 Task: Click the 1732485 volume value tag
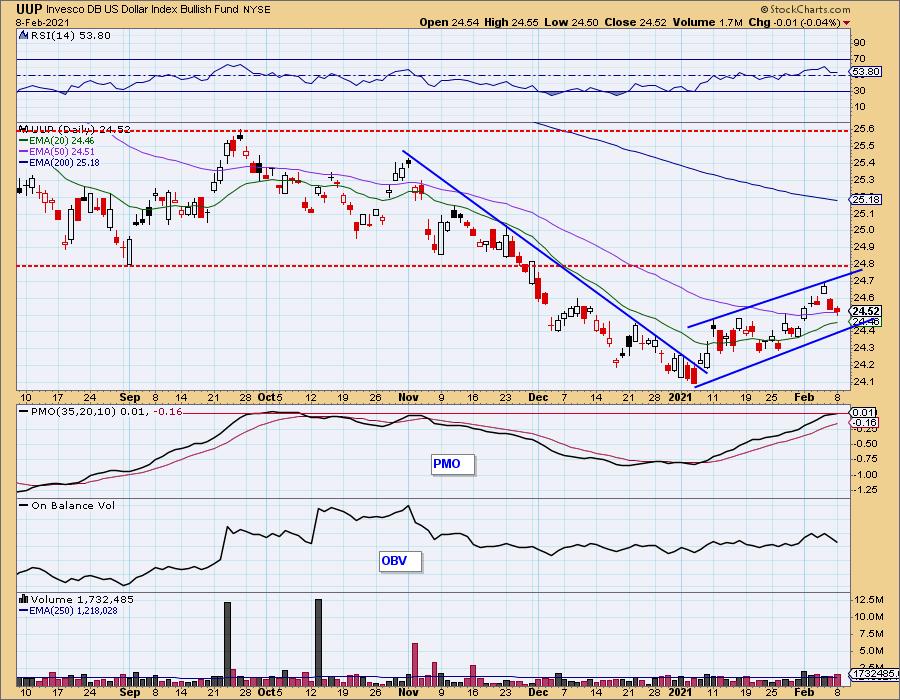874,674
